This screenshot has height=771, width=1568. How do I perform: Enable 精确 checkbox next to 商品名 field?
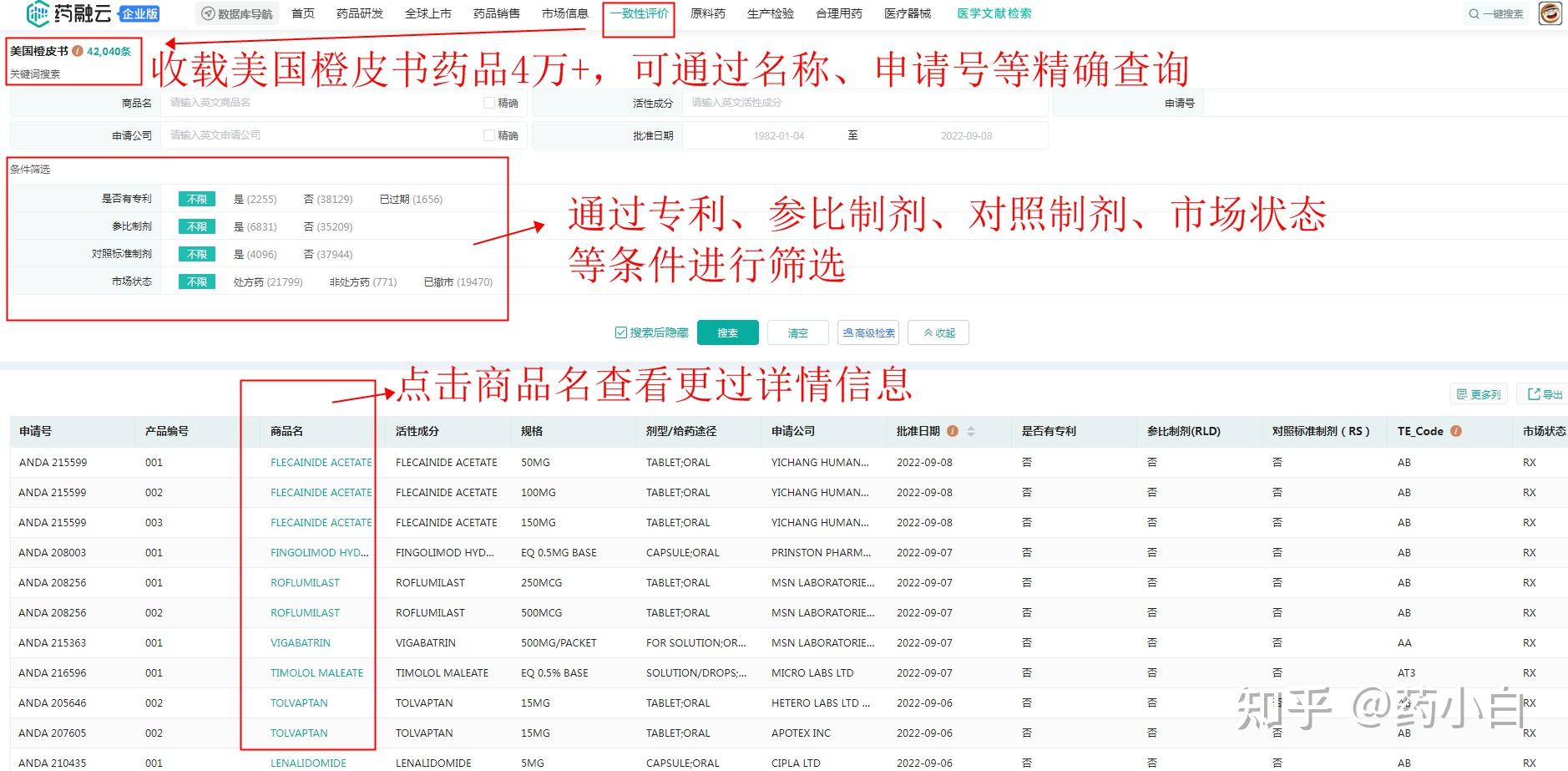click(x=490, y=102)
